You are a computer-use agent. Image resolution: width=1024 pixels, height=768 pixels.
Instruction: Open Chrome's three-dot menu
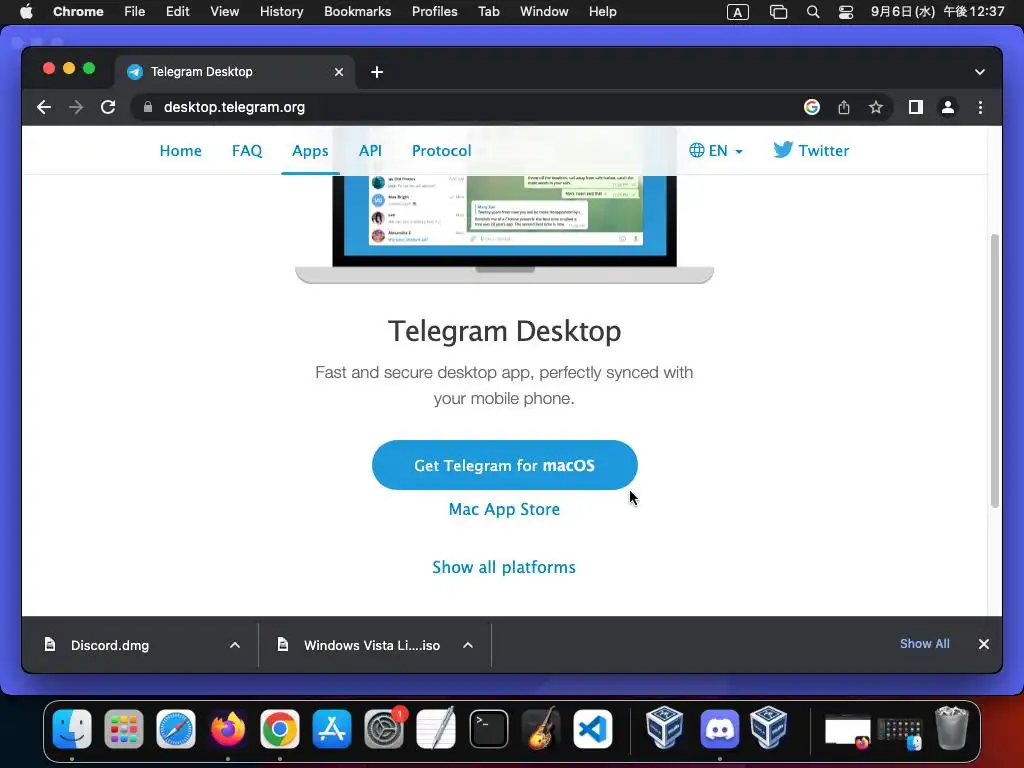[x=980, y=107]
